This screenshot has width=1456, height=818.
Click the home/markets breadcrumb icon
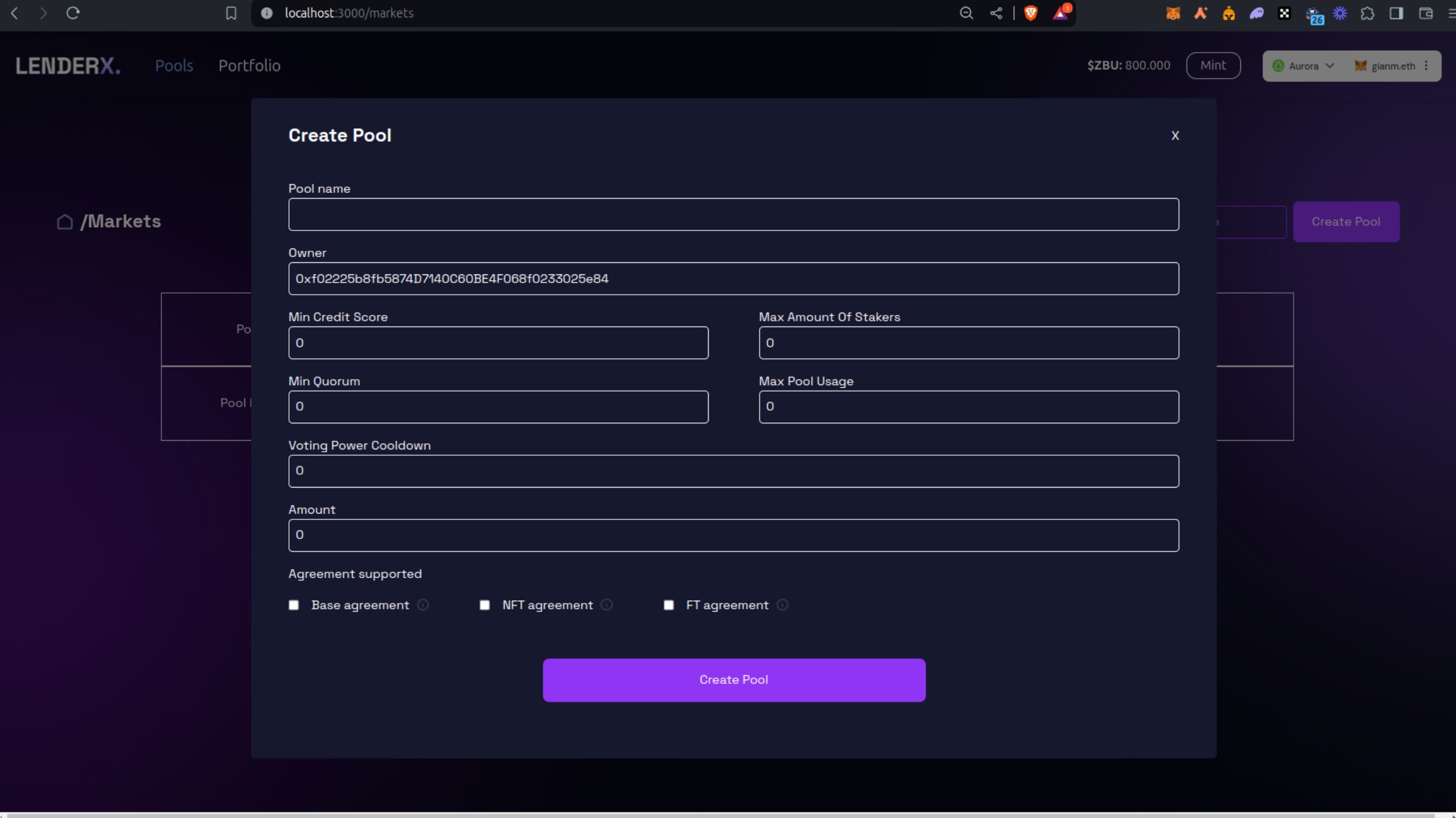click(x=65, y=221)
